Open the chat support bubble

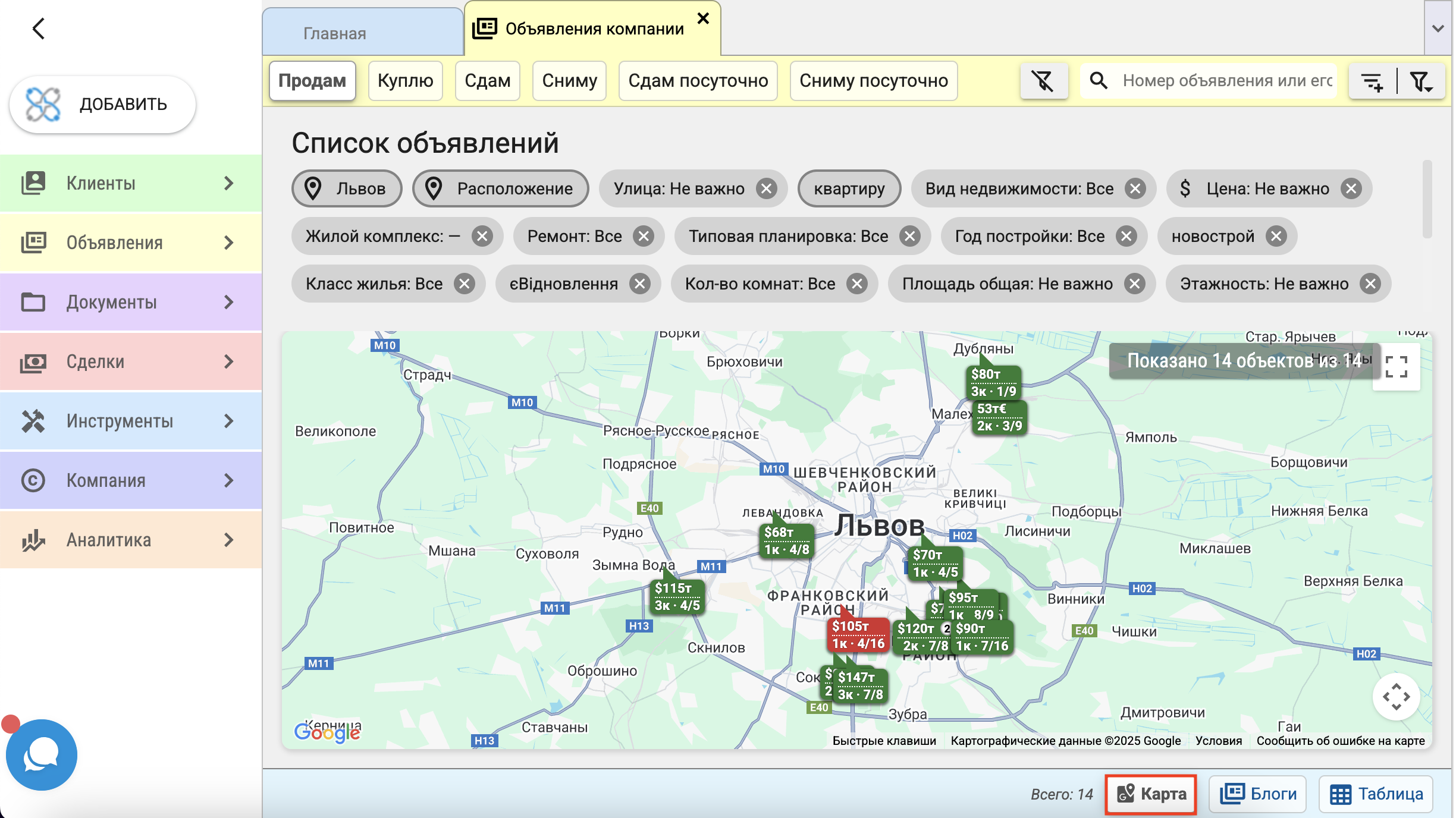pos(42,755)
